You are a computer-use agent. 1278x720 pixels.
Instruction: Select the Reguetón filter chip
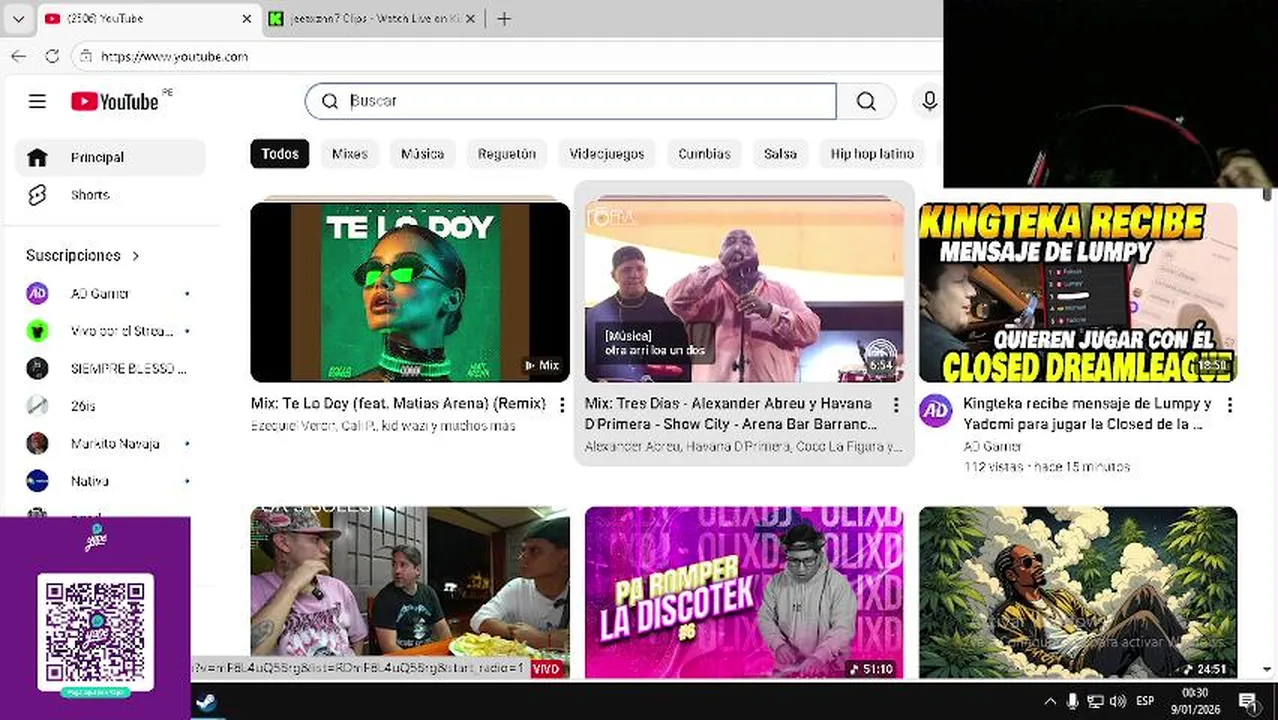pos(507,154)
